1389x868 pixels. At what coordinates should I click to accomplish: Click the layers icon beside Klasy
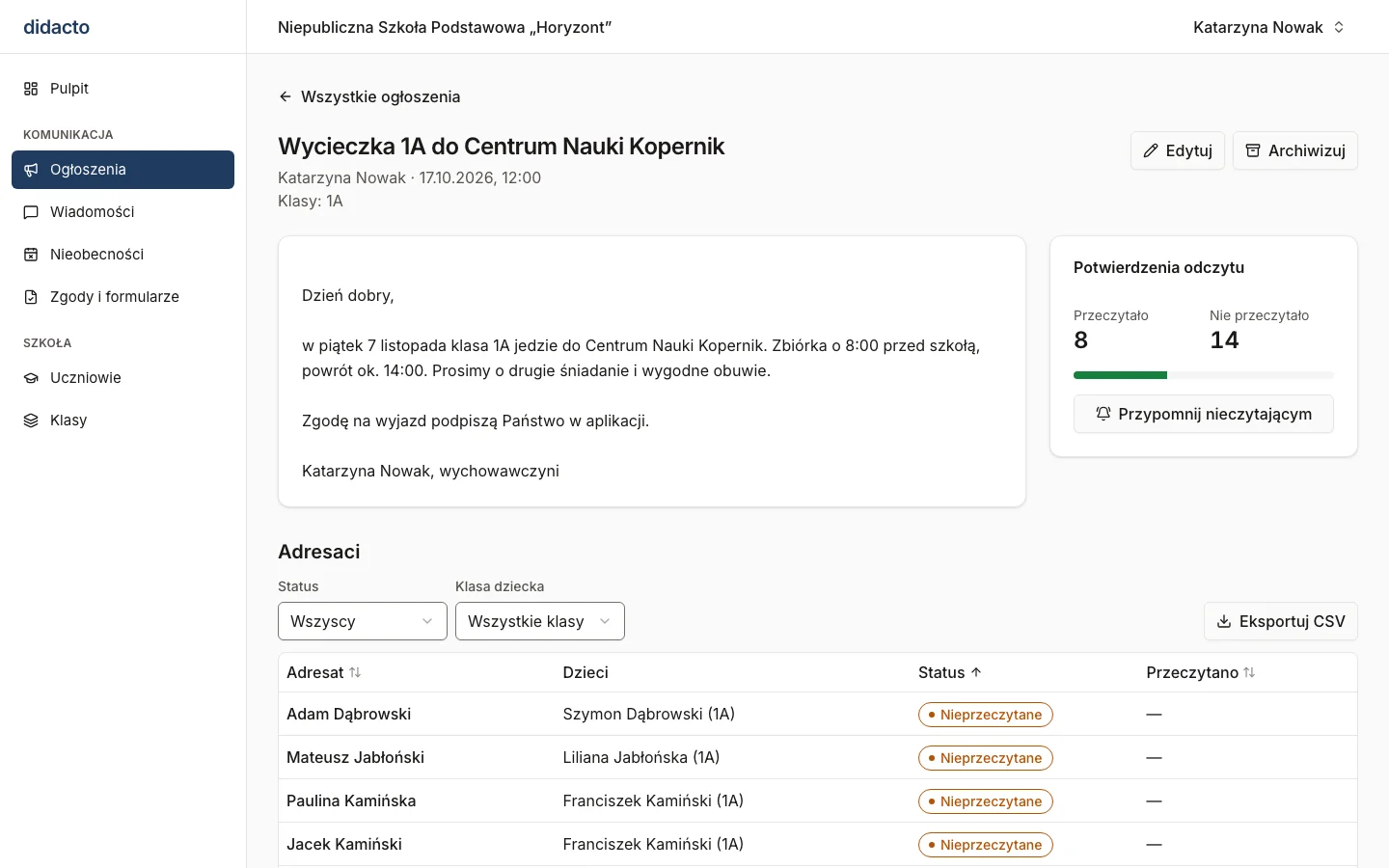pyautogui.click(x=31, y=420)
